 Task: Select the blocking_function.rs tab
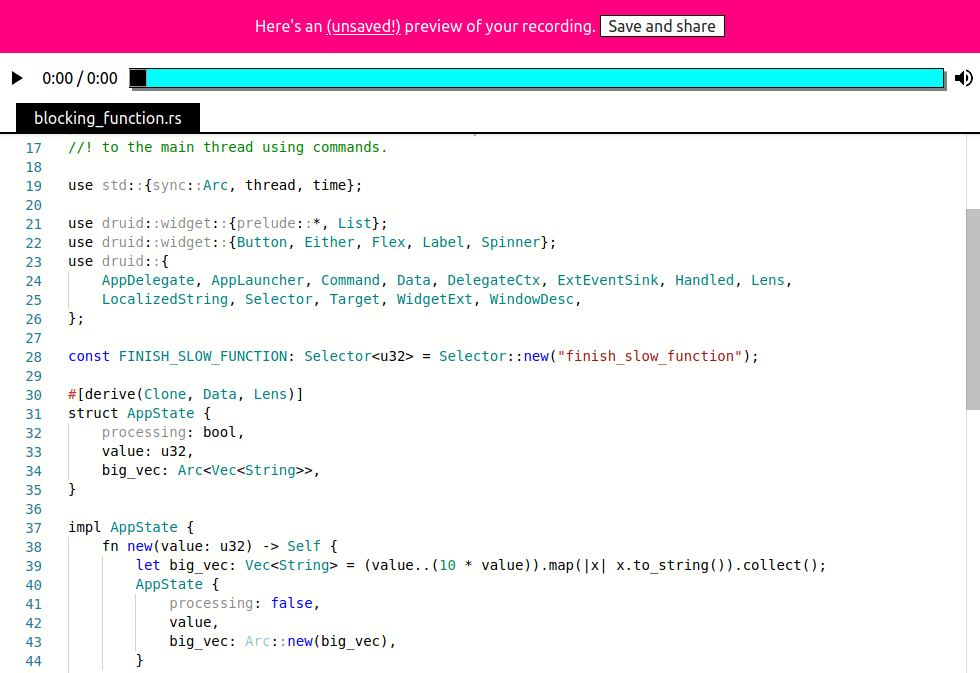tap(108, 118)
